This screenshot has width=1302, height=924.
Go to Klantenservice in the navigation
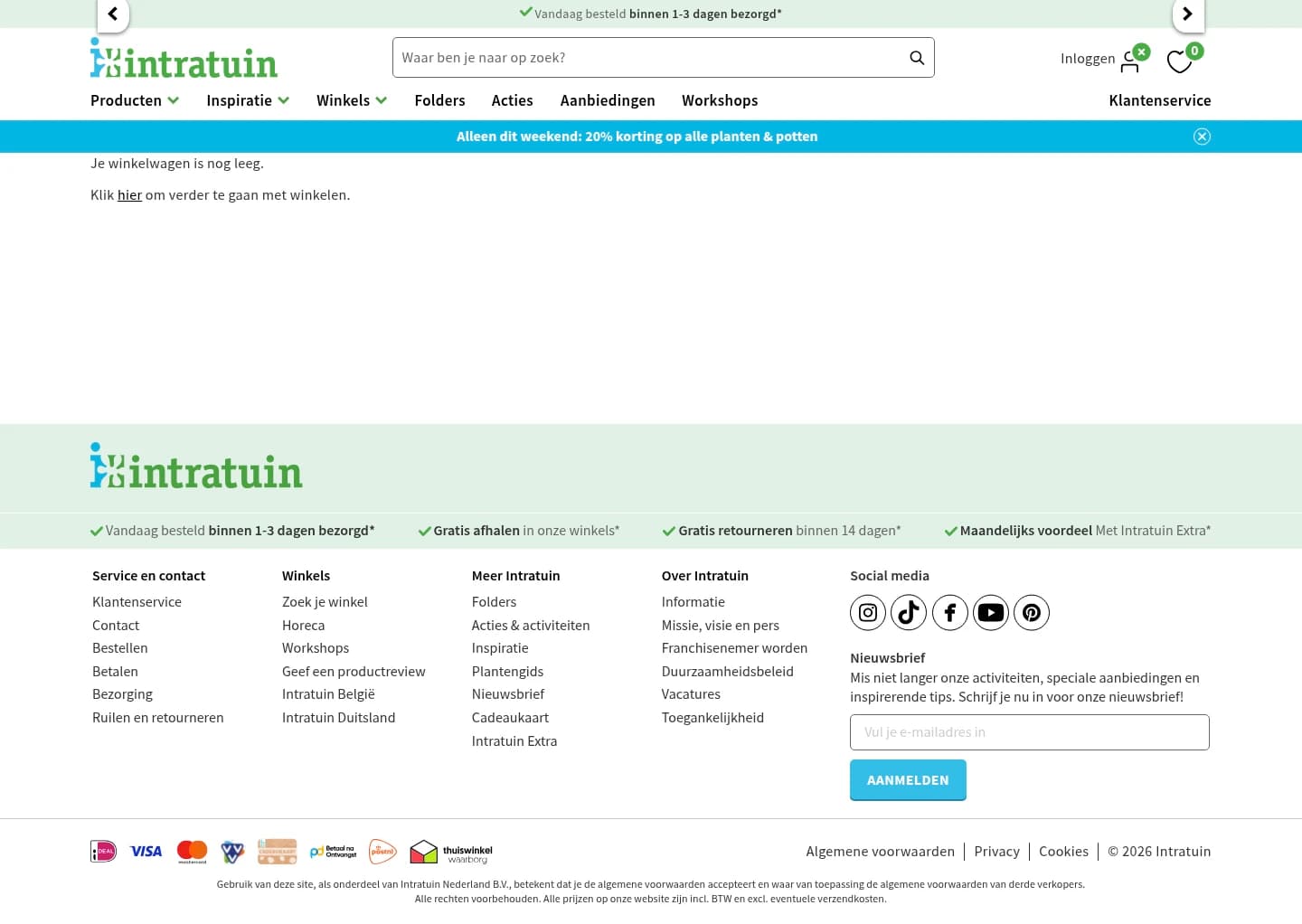1160,100
